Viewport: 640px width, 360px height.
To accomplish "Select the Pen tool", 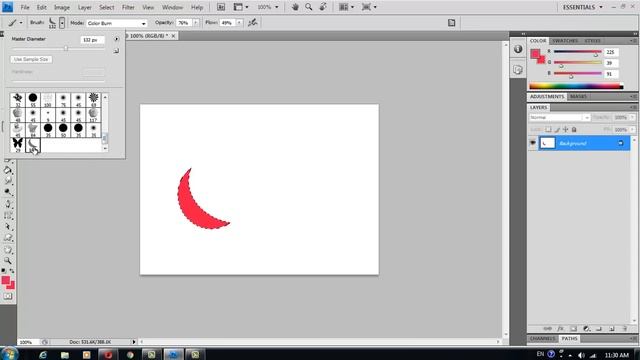I will pyautogui.click(x=8, y=204).
